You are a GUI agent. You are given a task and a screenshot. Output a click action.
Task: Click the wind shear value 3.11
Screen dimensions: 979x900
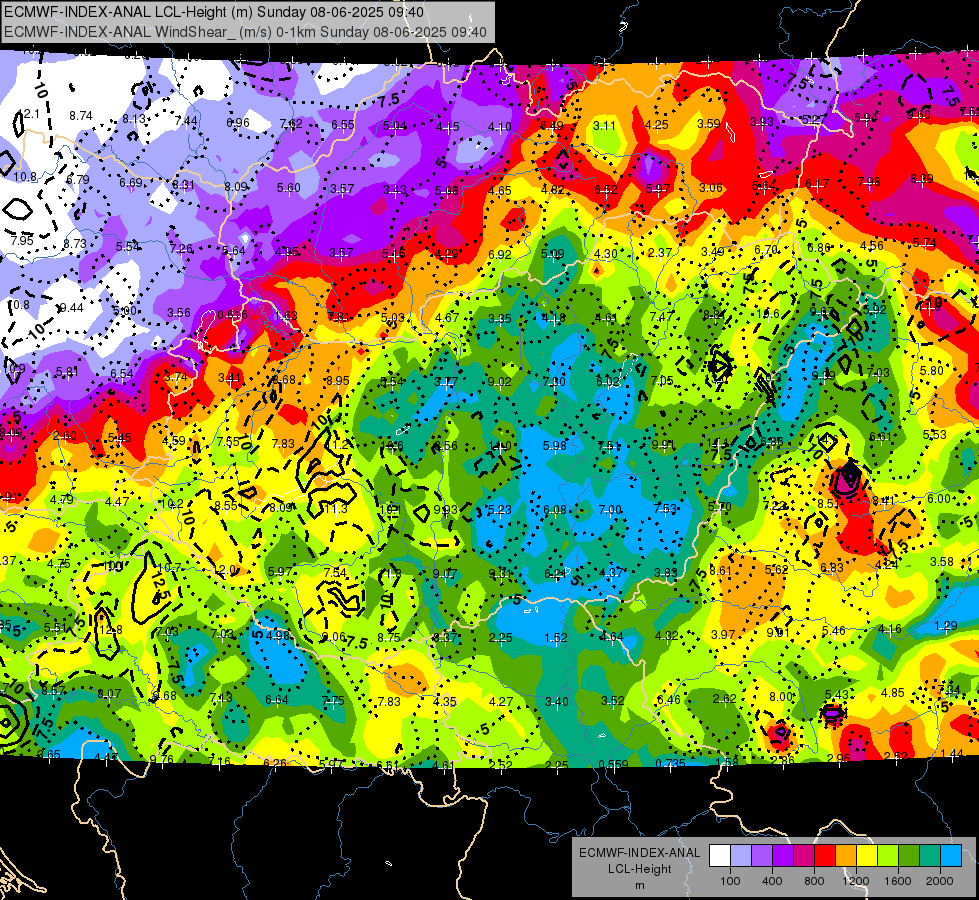pyautogui.click(x=604, y=126)
